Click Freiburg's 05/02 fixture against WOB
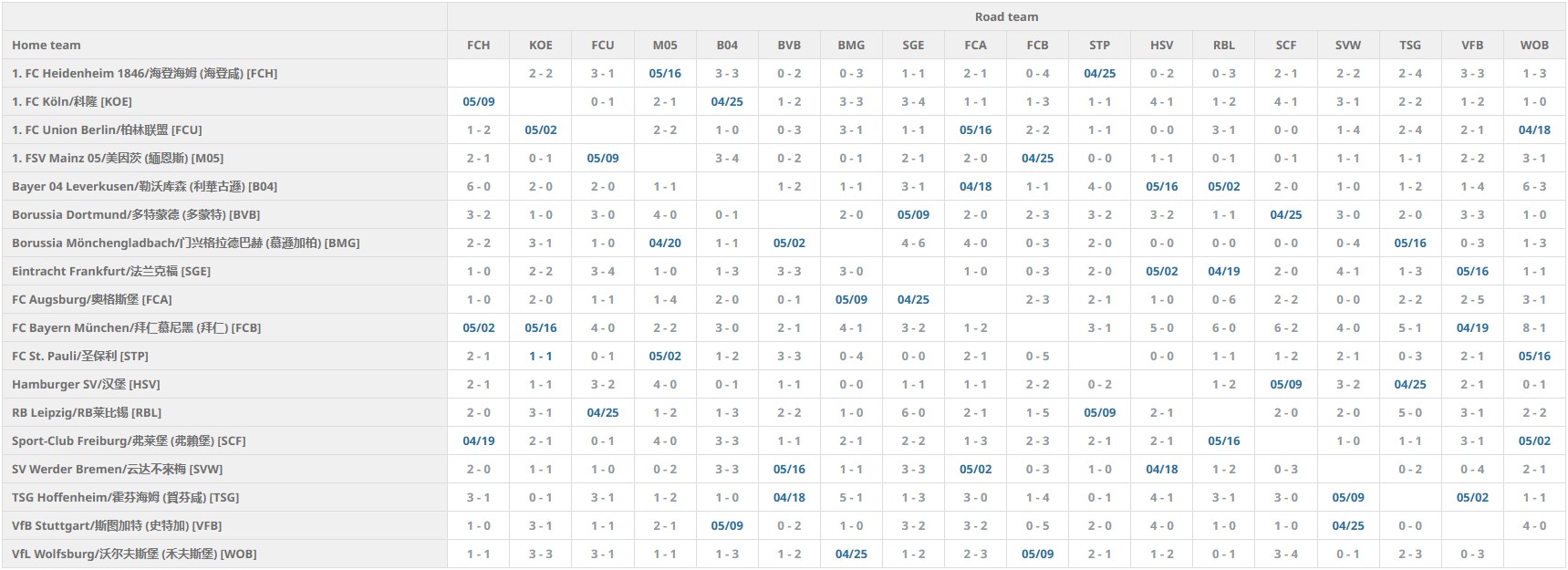Screen dimensions: 1568x570 coord(1533,440)
